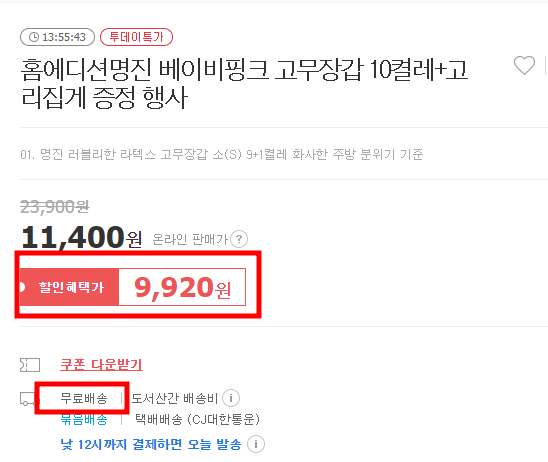This screenshot has width=548, height=462.
Task: Click the clock icon in countdown badge
Action: [34, 37]
